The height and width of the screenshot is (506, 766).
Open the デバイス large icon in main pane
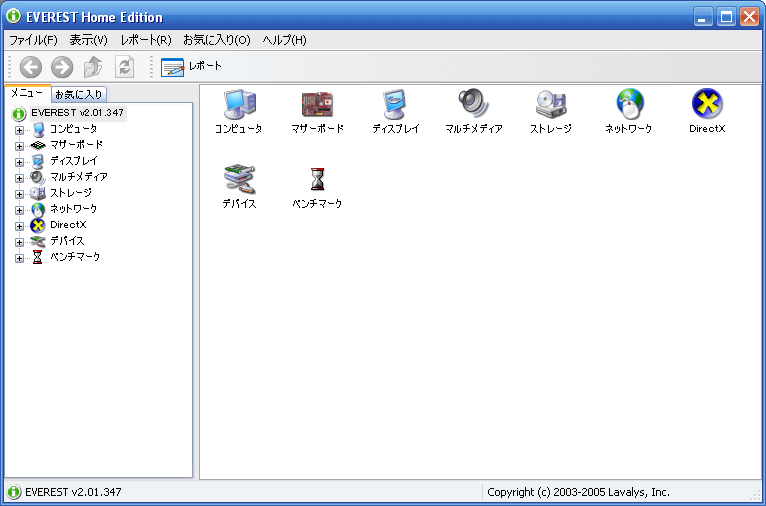pyautogui.click(x=239, y=179)
